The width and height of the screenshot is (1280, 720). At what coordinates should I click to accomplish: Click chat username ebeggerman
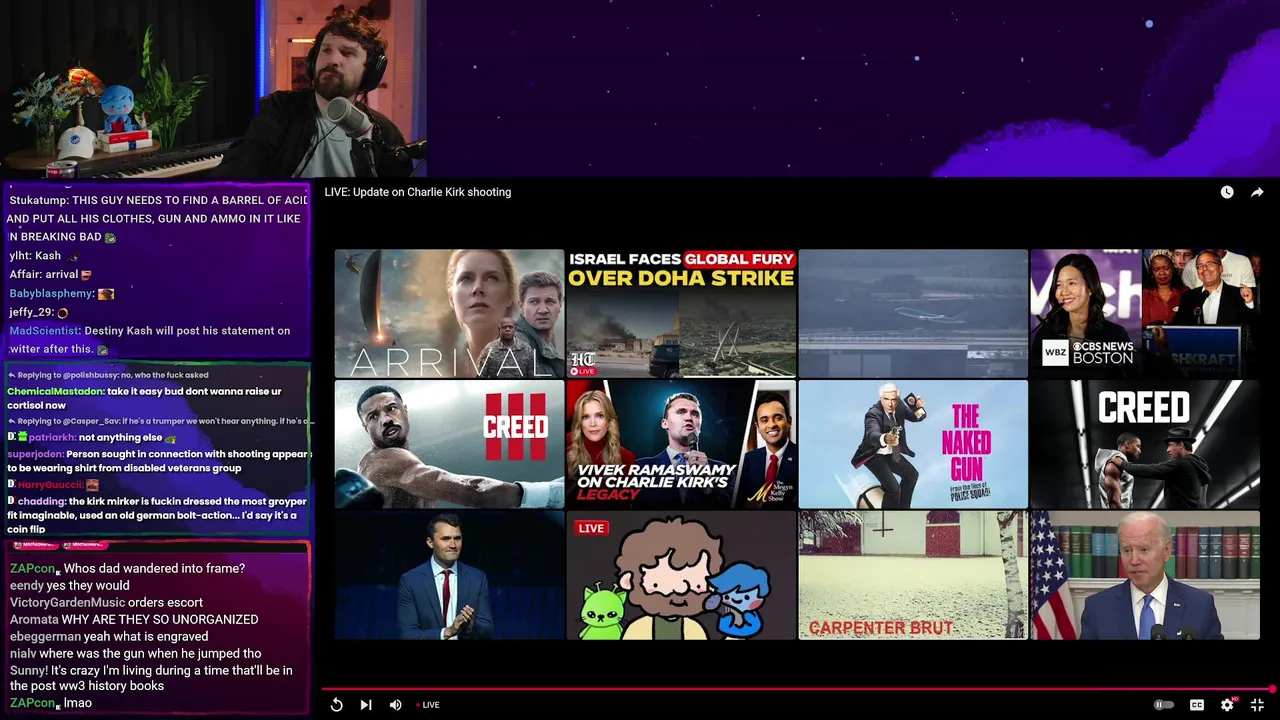[x=45, y=637]
